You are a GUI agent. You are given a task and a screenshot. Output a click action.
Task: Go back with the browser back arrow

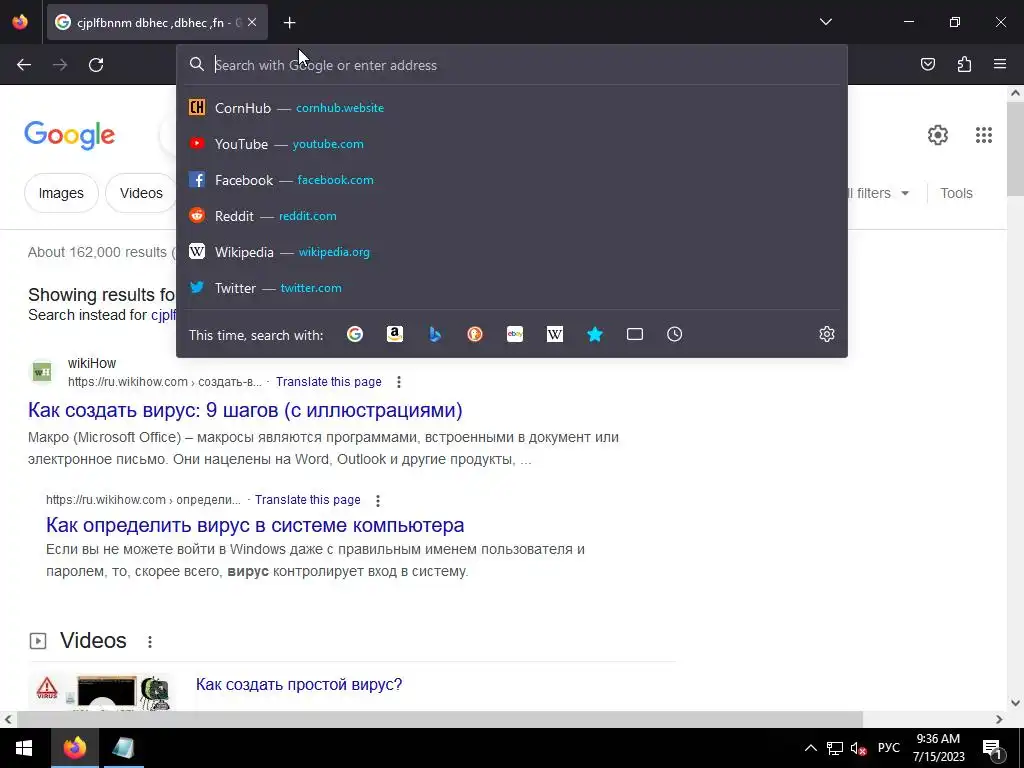point(24,65)
